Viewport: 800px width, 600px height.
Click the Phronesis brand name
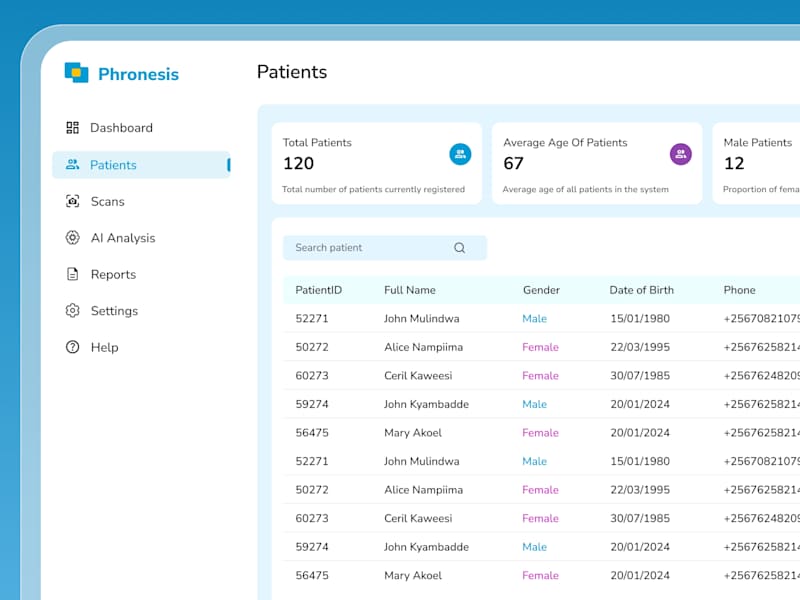click(138, 74)
